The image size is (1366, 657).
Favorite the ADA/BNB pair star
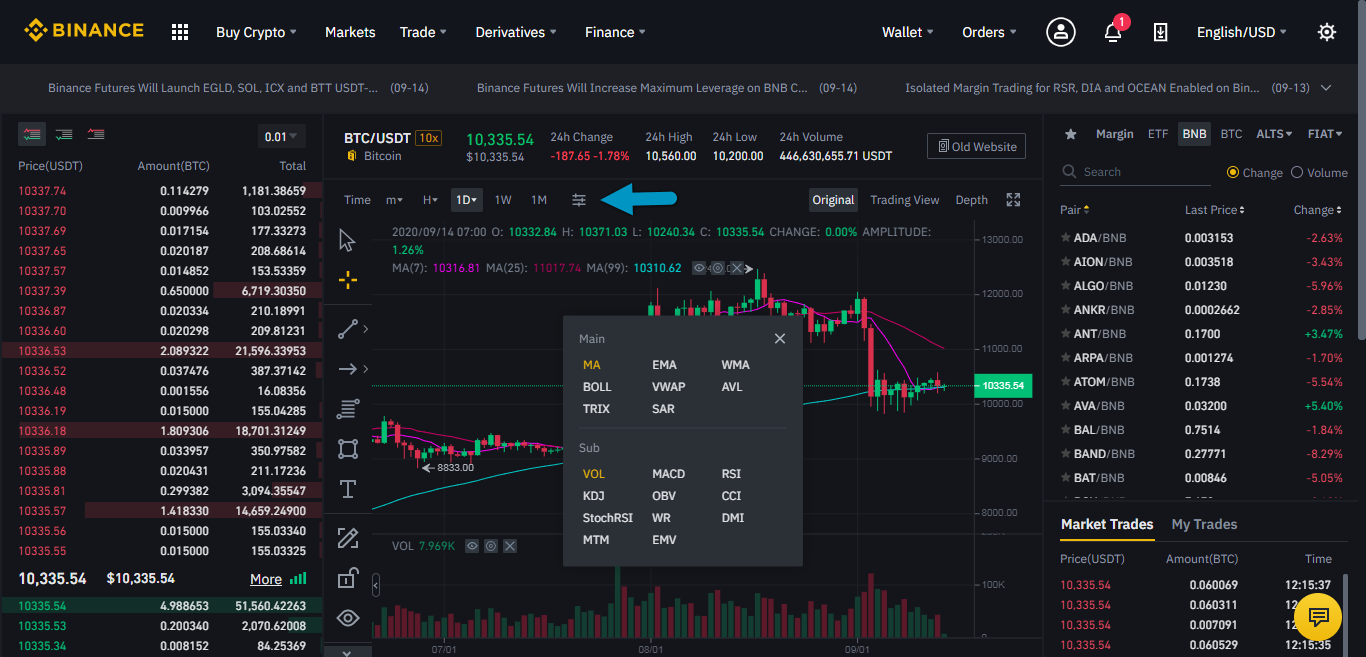[1066, 238]
